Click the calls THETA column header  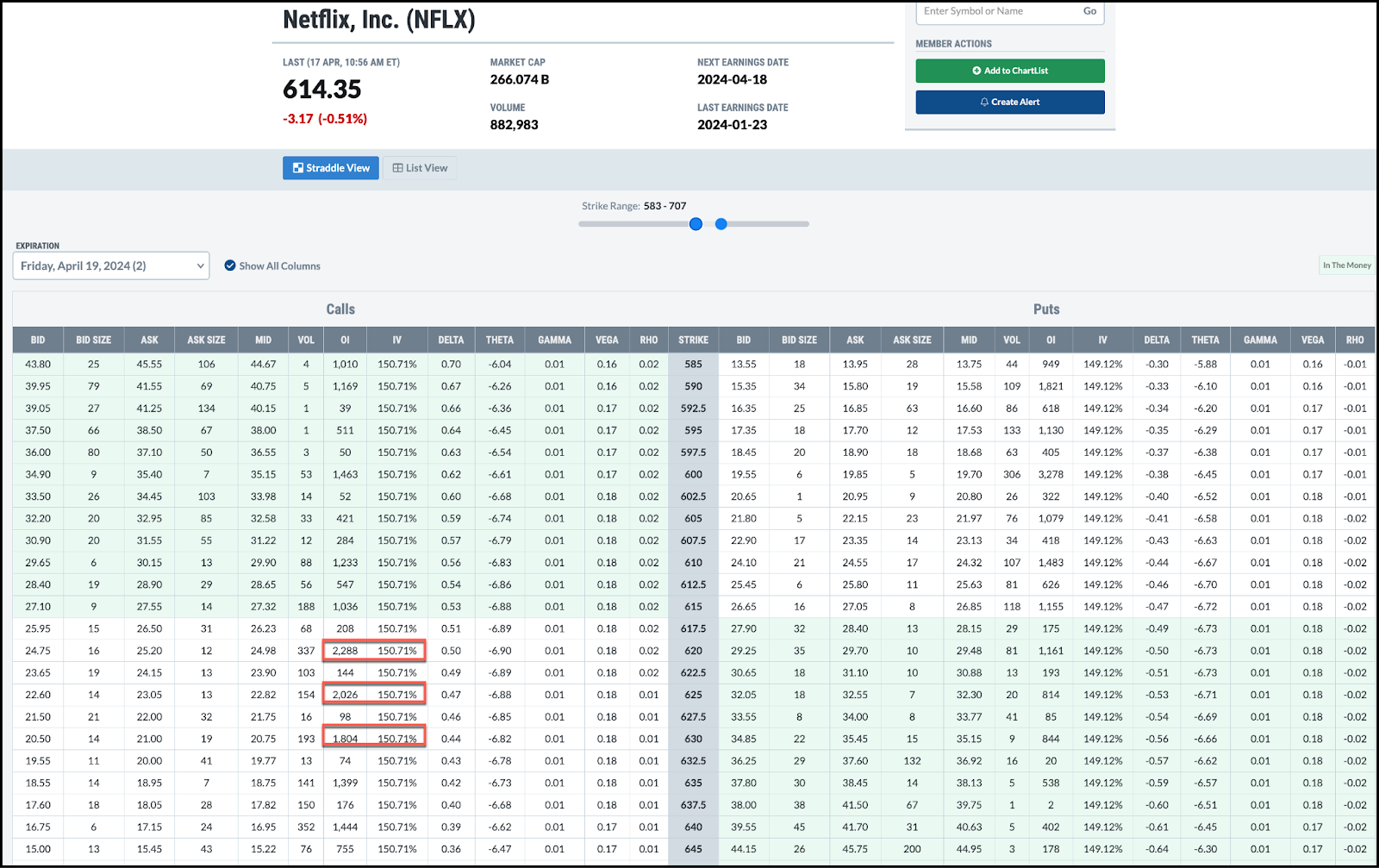[x=500, y=340]
